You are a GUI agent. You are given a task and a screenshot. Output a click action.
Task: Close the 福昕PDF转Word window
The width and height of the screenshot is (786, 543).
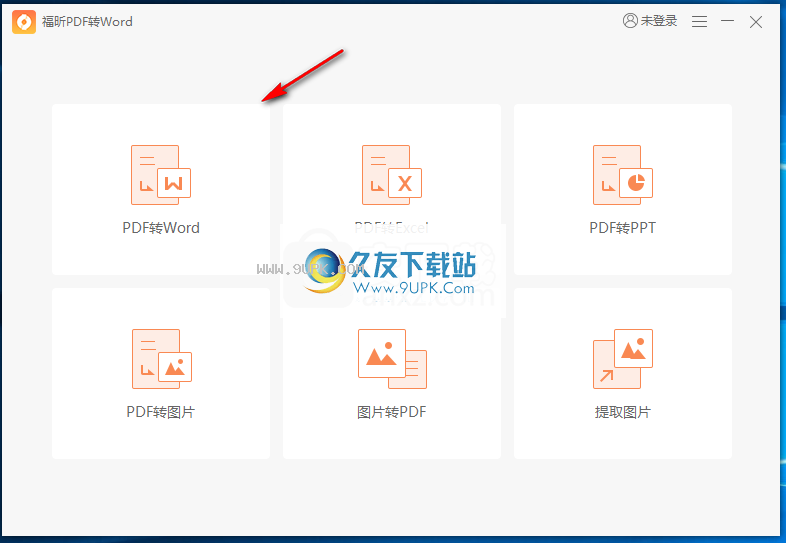pyautogui.click(x=756, y=22)
